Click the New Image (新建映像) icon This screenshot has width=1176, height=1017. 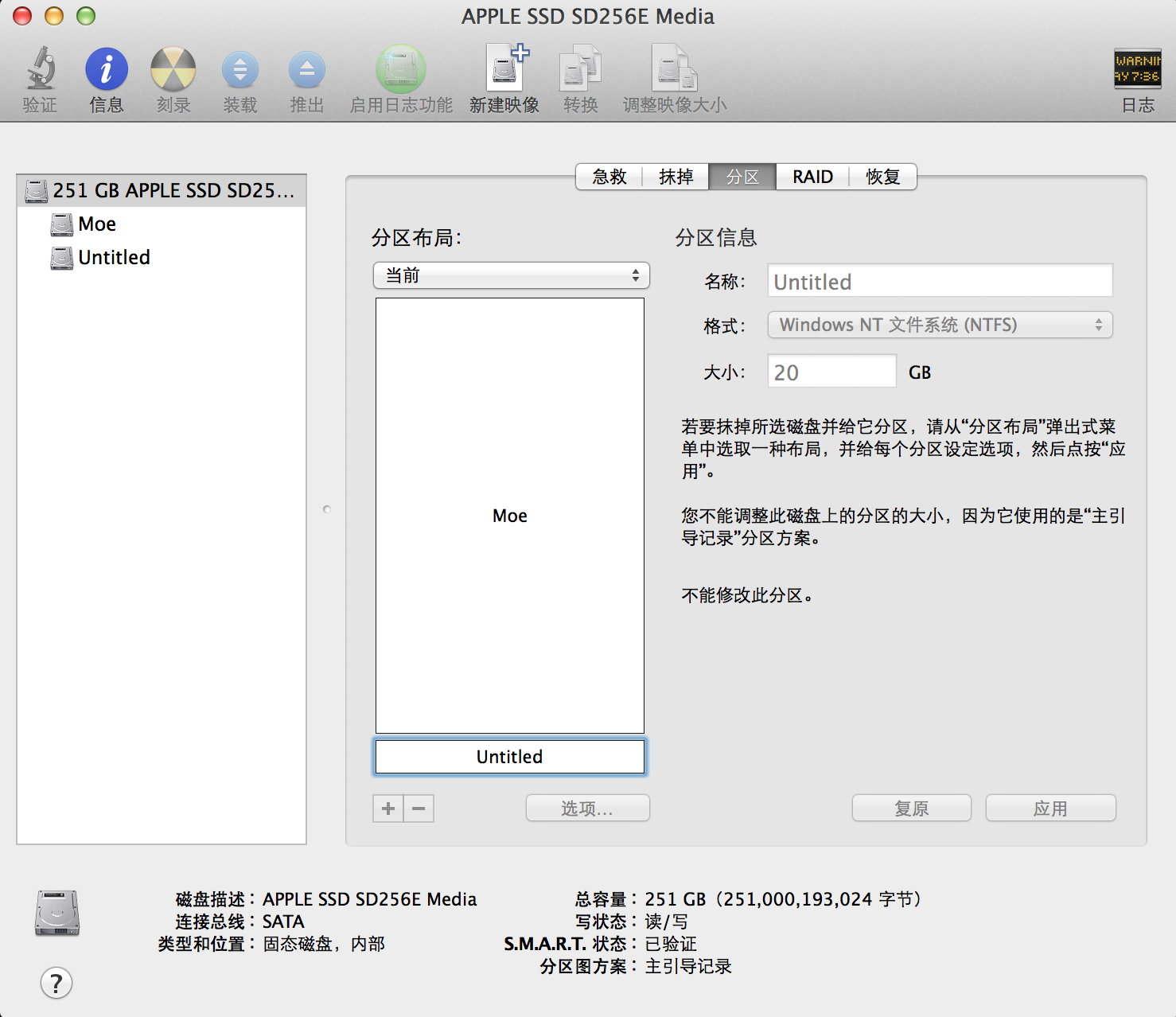504,69
